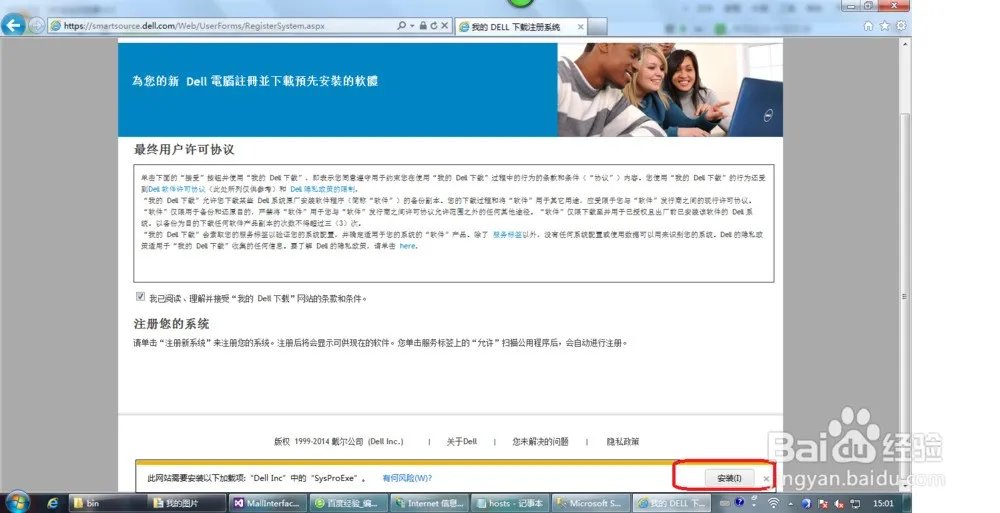Stop loading with the address bar X
The height and width of the screenshot is (513, 1000).
tap(445, 26)
